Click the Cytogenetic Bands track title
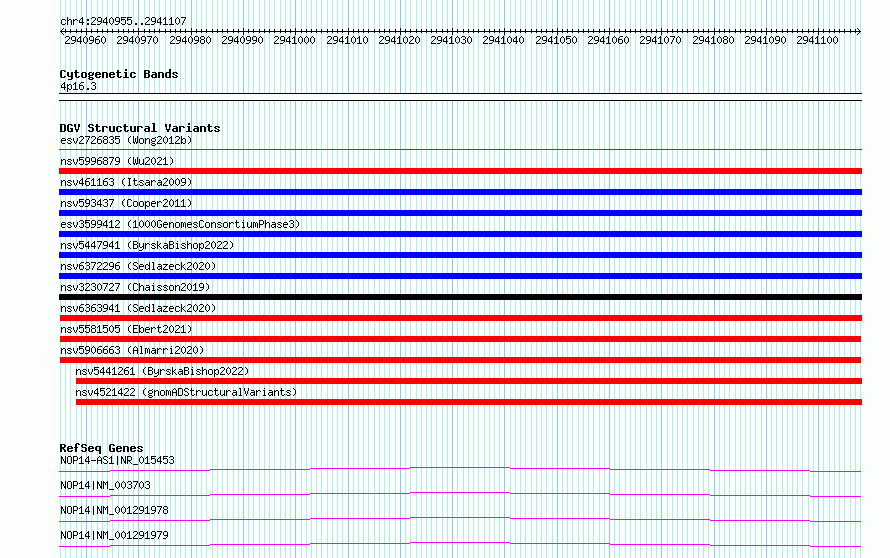890x558 pixels. (x=119, y=74)
